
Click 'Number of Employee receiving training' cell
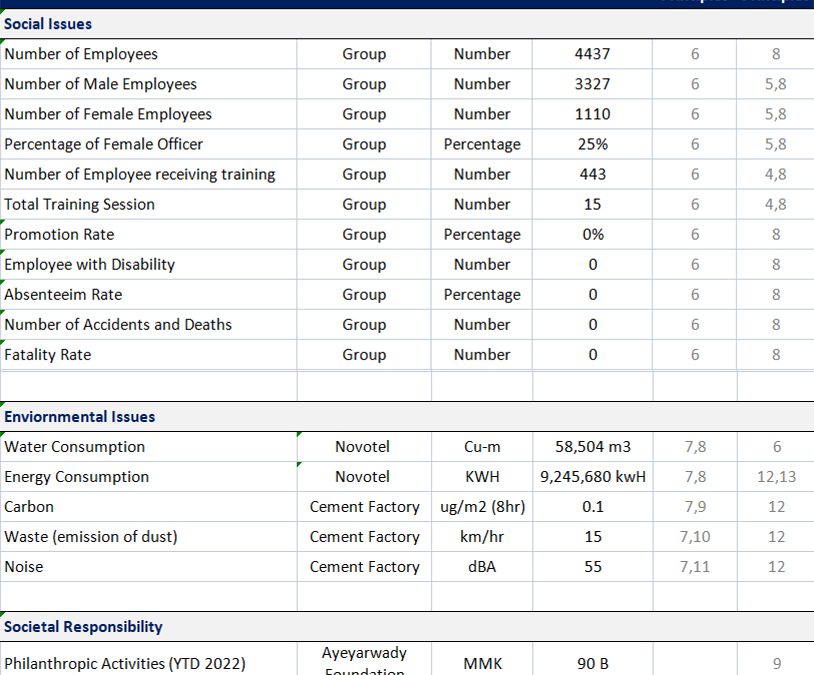pos(148,174)
